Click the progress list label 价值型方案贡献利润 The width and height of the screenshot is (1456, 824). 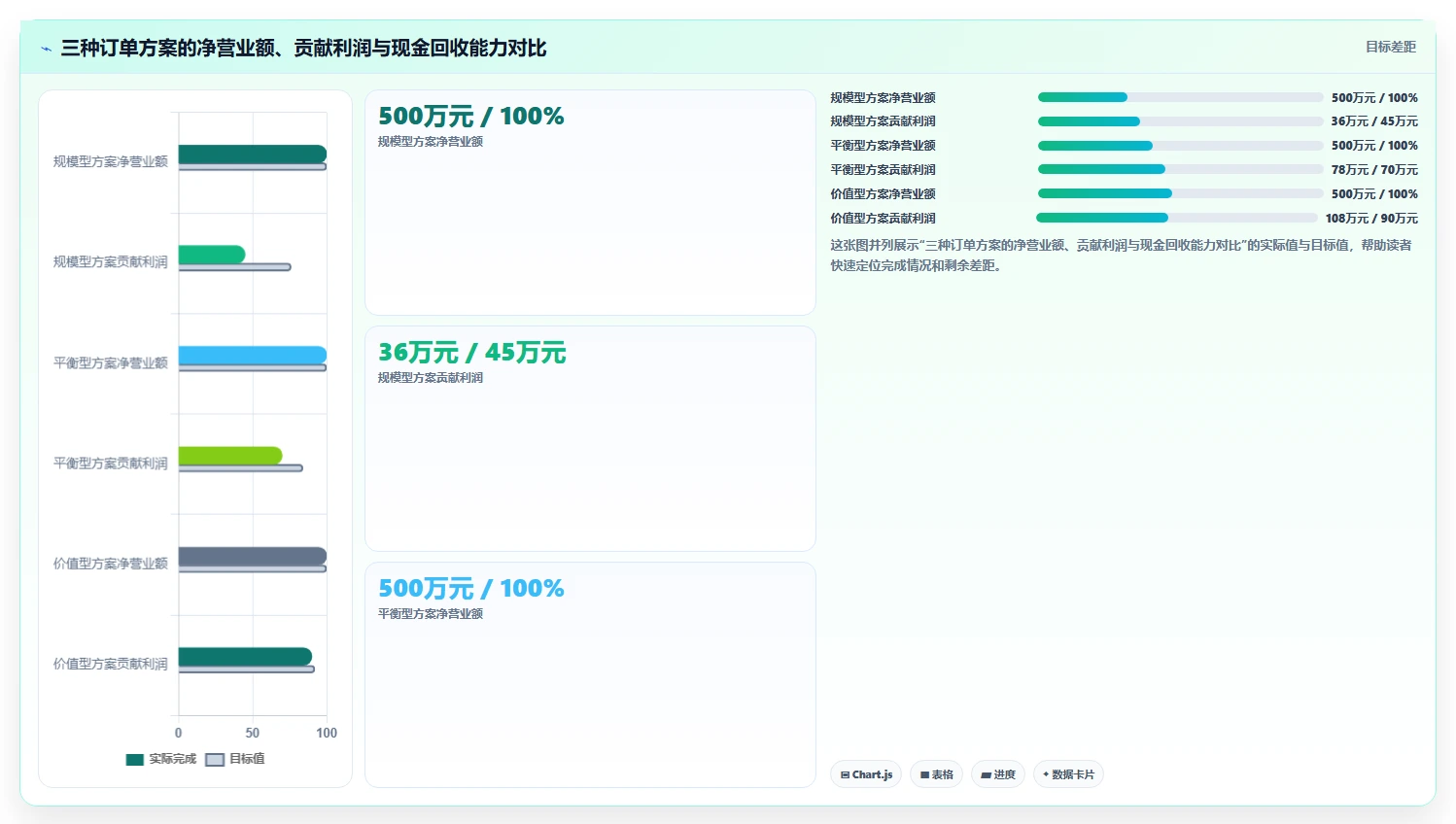pyautogui.click(x=883, y=218)
